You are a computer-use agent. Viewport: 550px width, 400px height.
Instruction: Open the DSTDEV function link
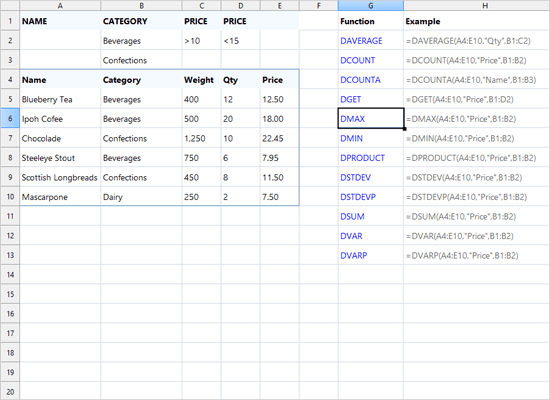pyautogui.click(x=355, y=178)
